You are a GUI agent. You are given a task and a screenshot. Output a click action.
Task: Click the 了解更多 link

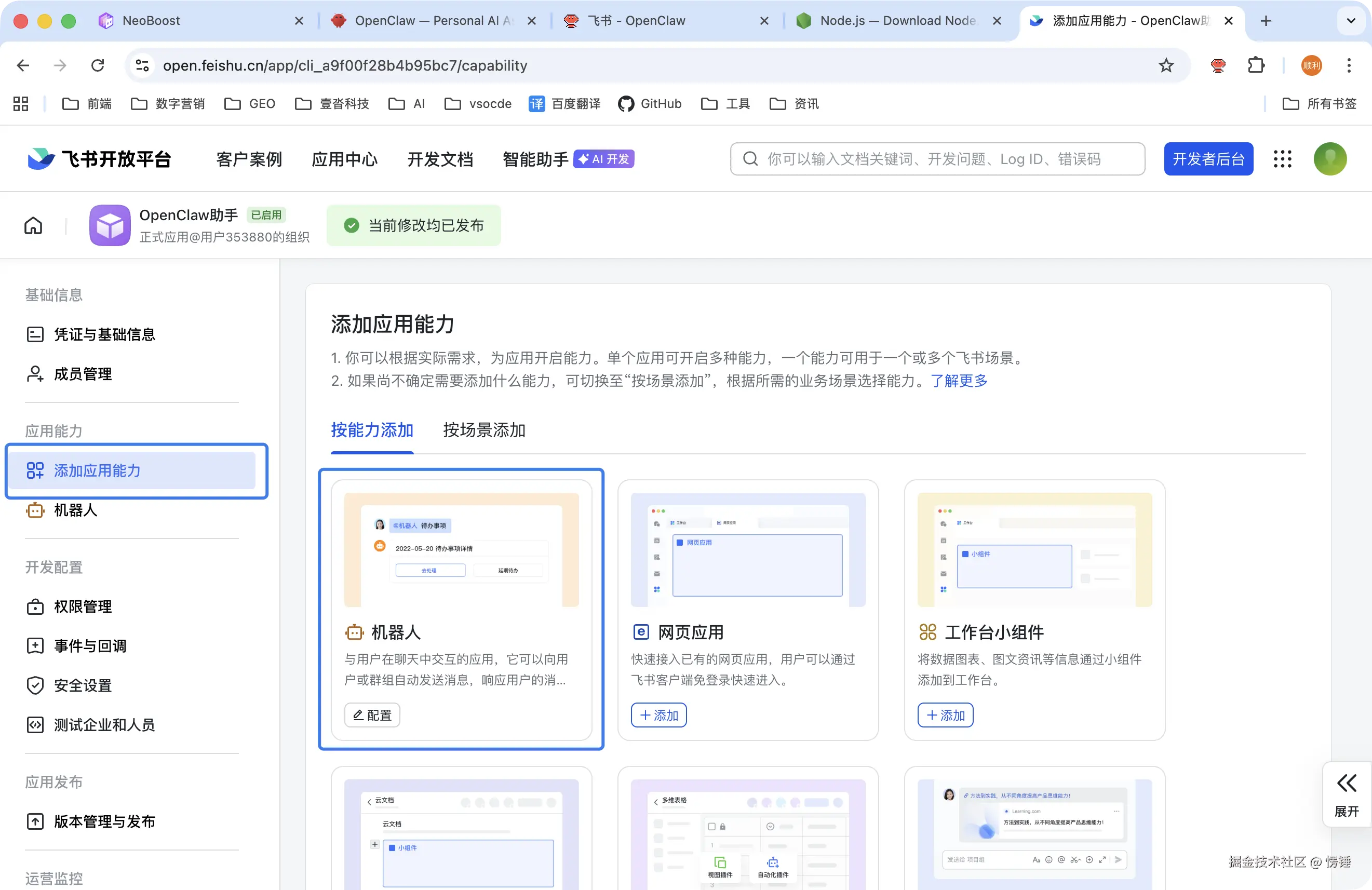tap(959, 381)
